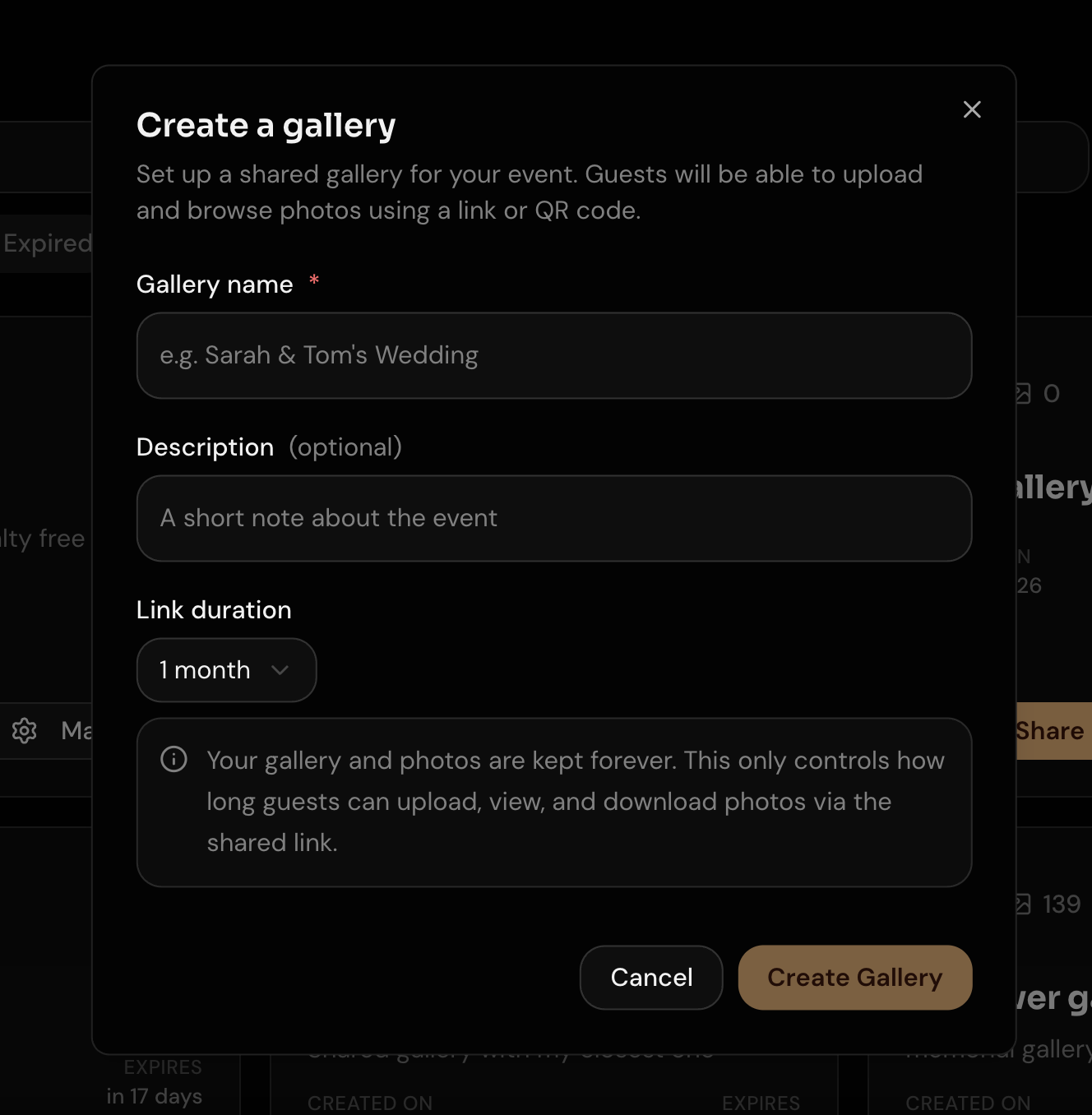
Task: Click the photo count icon showing 139
Action: (1022, 904)
